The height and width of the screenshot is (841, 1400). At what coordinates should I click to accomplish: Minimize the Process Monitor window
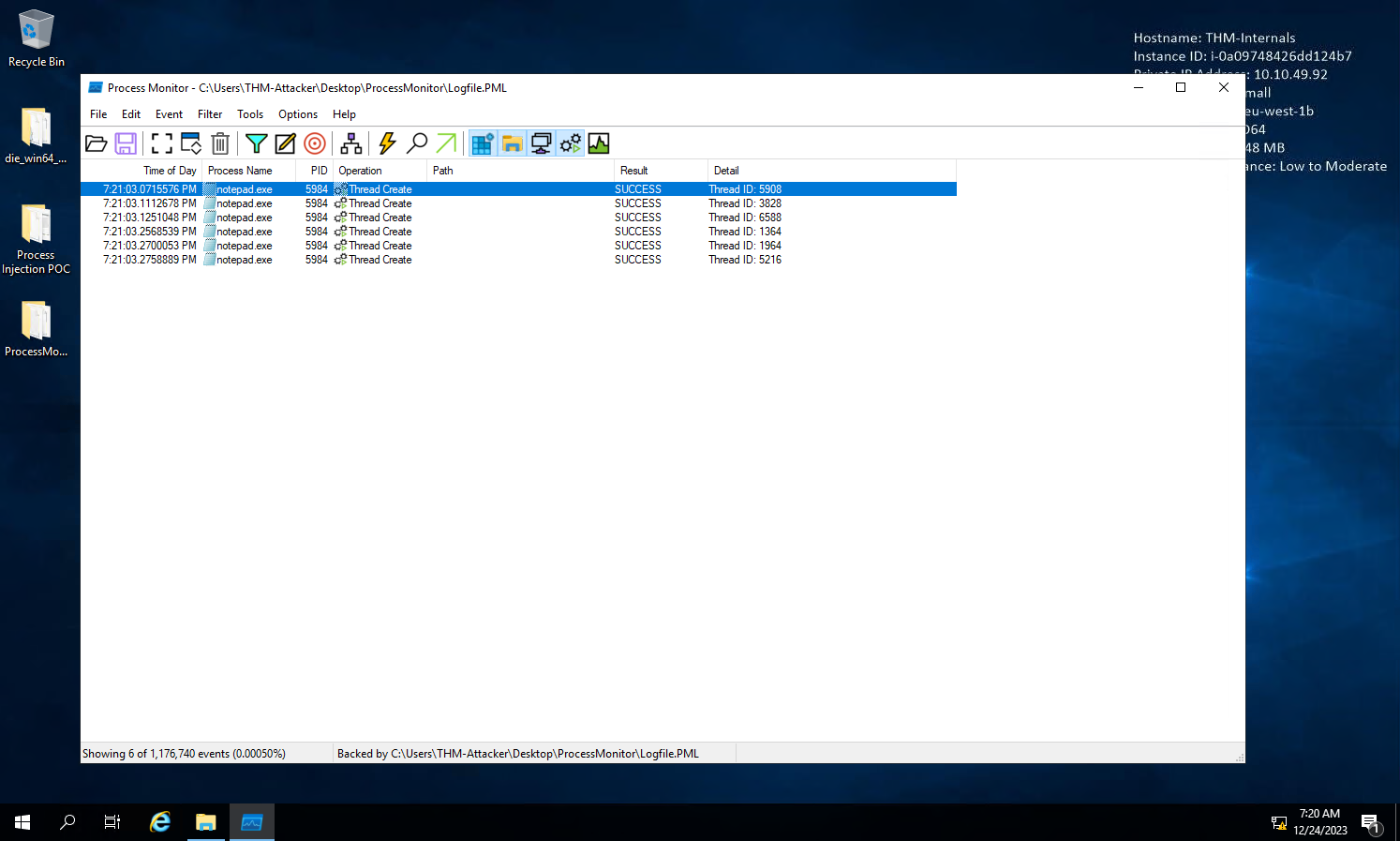click(x=1139, y=87)
